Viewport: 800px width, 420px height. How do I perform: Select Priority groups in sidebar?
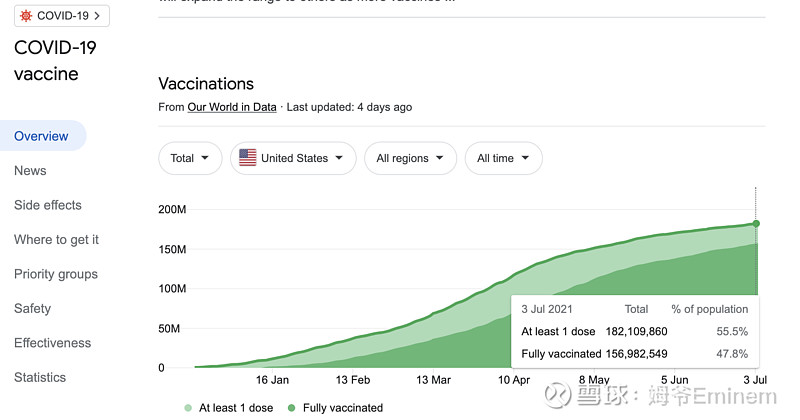coord(56,274)
